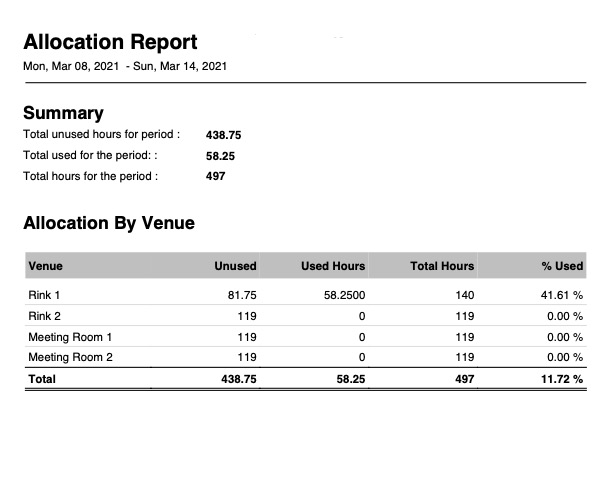Select the Rink 2 row label
This screenshot has width=611, height=491.
pyautogui.click(x=45, y=316)
